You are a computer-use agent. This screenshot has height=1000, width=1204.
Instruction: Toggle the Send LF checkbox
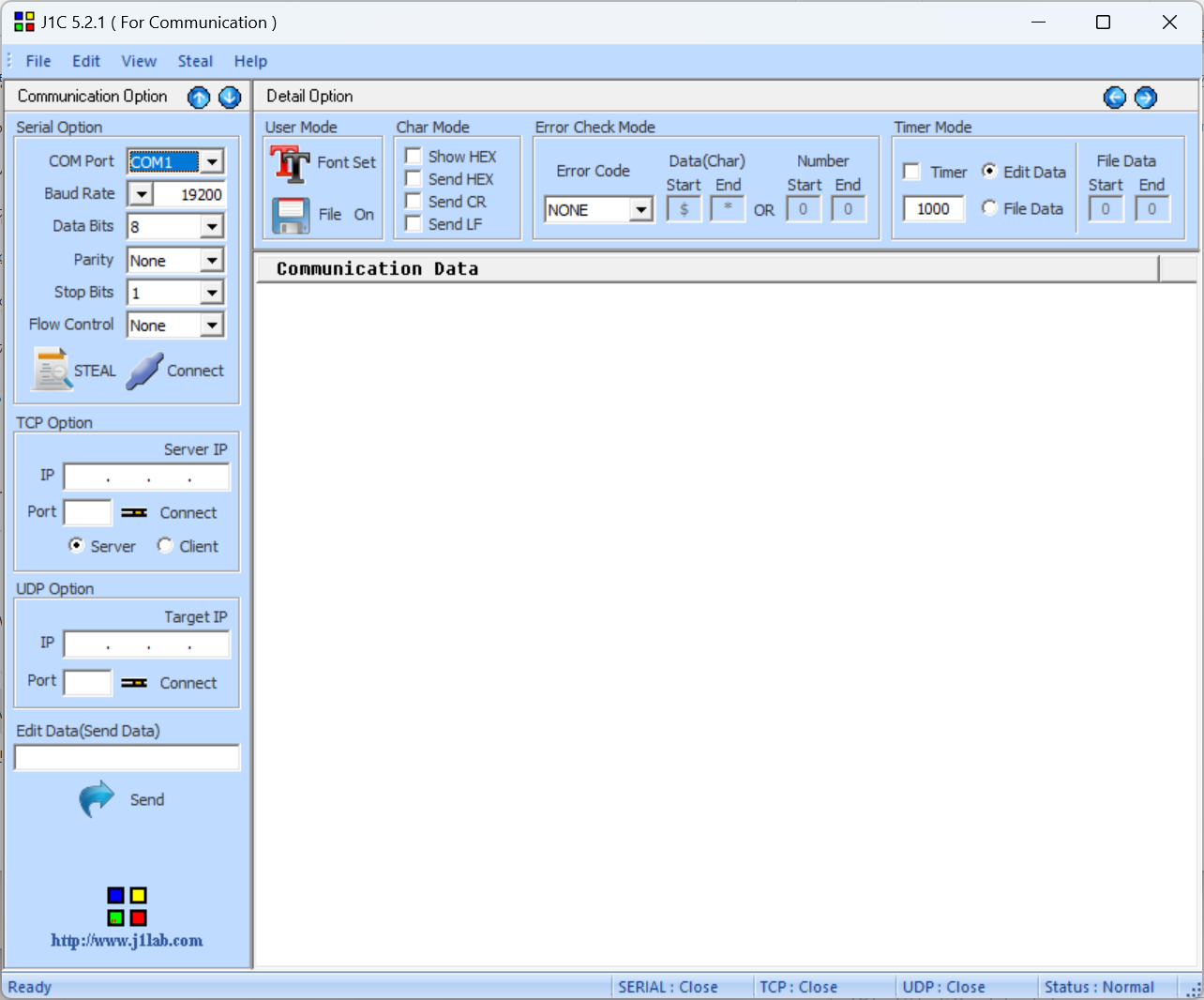coord(413,223)
